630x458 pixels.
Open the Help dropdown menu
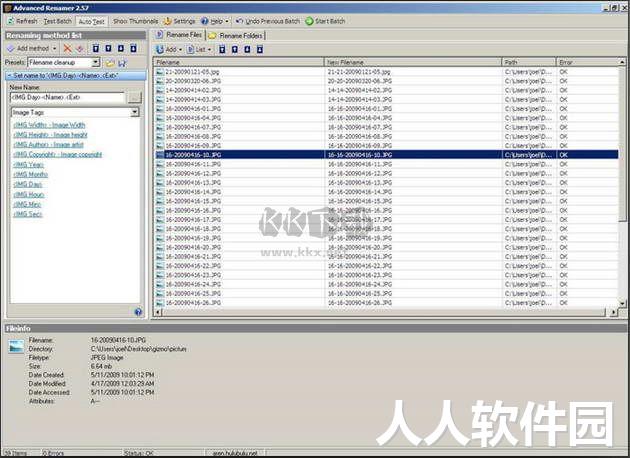(x=215, y=21)
